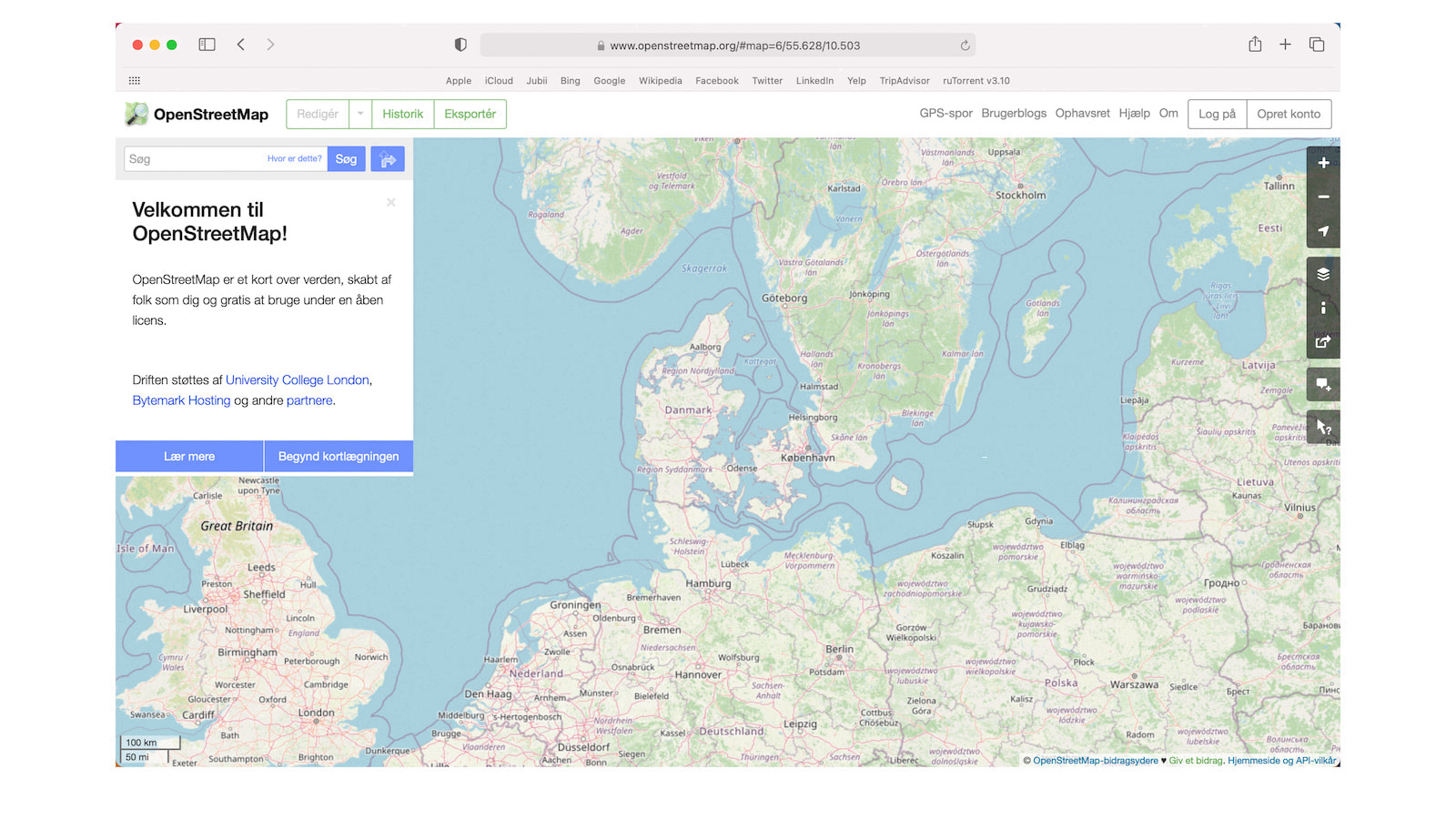1456x819 pixels.
Task: Query features on the map
Action: tap(1323, 426)
